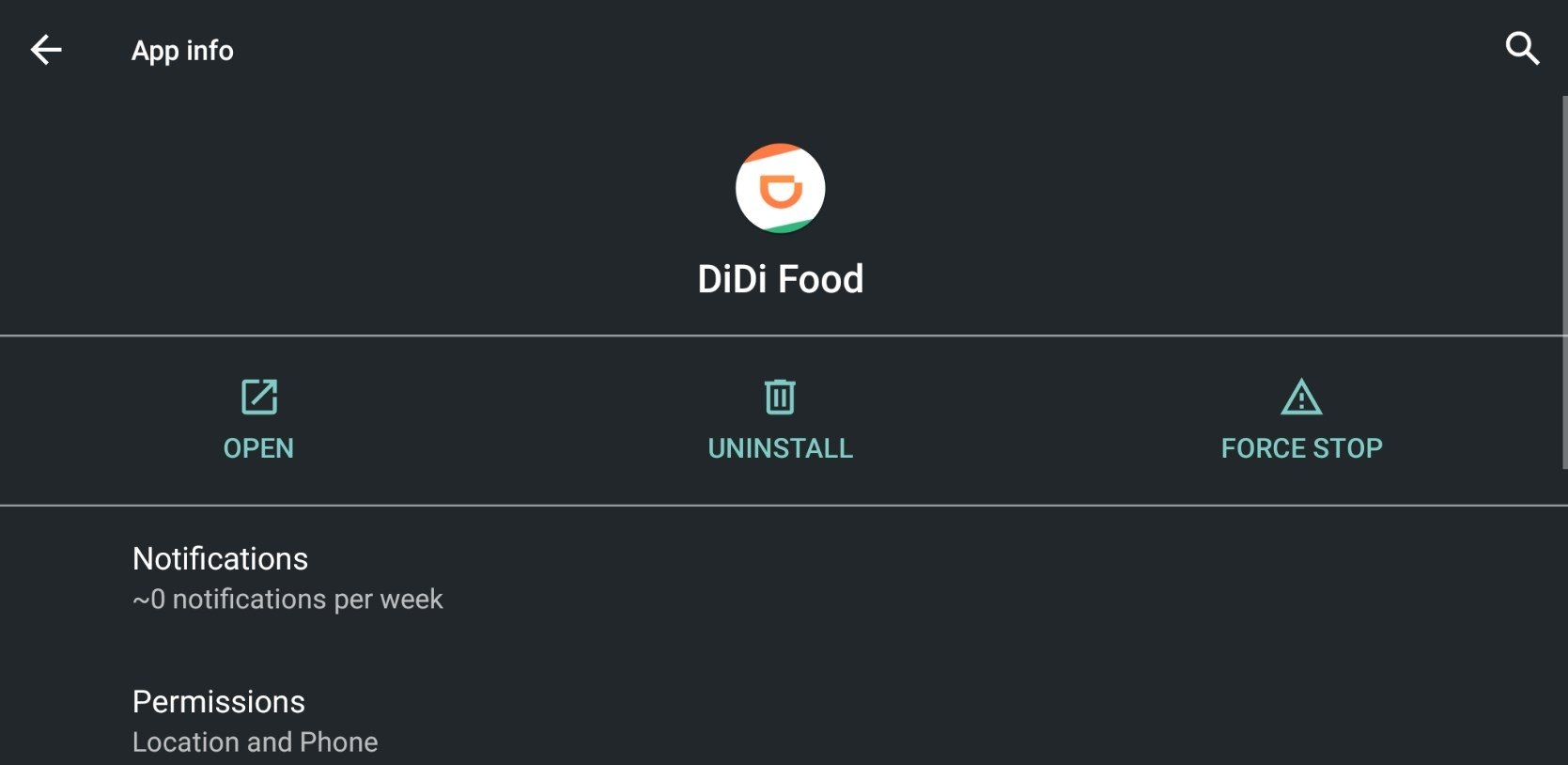Open search with the magnifier icon
Screen dimensions: 1568x765
tap(1522, 49)
